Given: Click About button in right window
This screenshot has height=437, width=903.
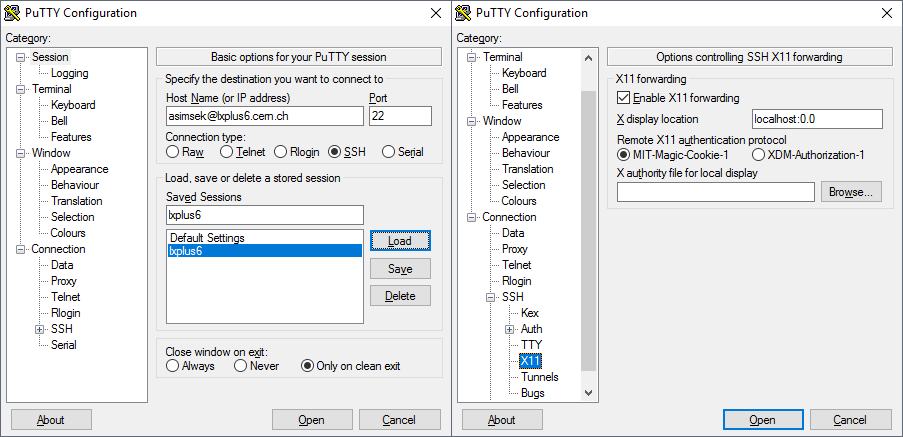Looking at the screenshot, I should (502, 420).
